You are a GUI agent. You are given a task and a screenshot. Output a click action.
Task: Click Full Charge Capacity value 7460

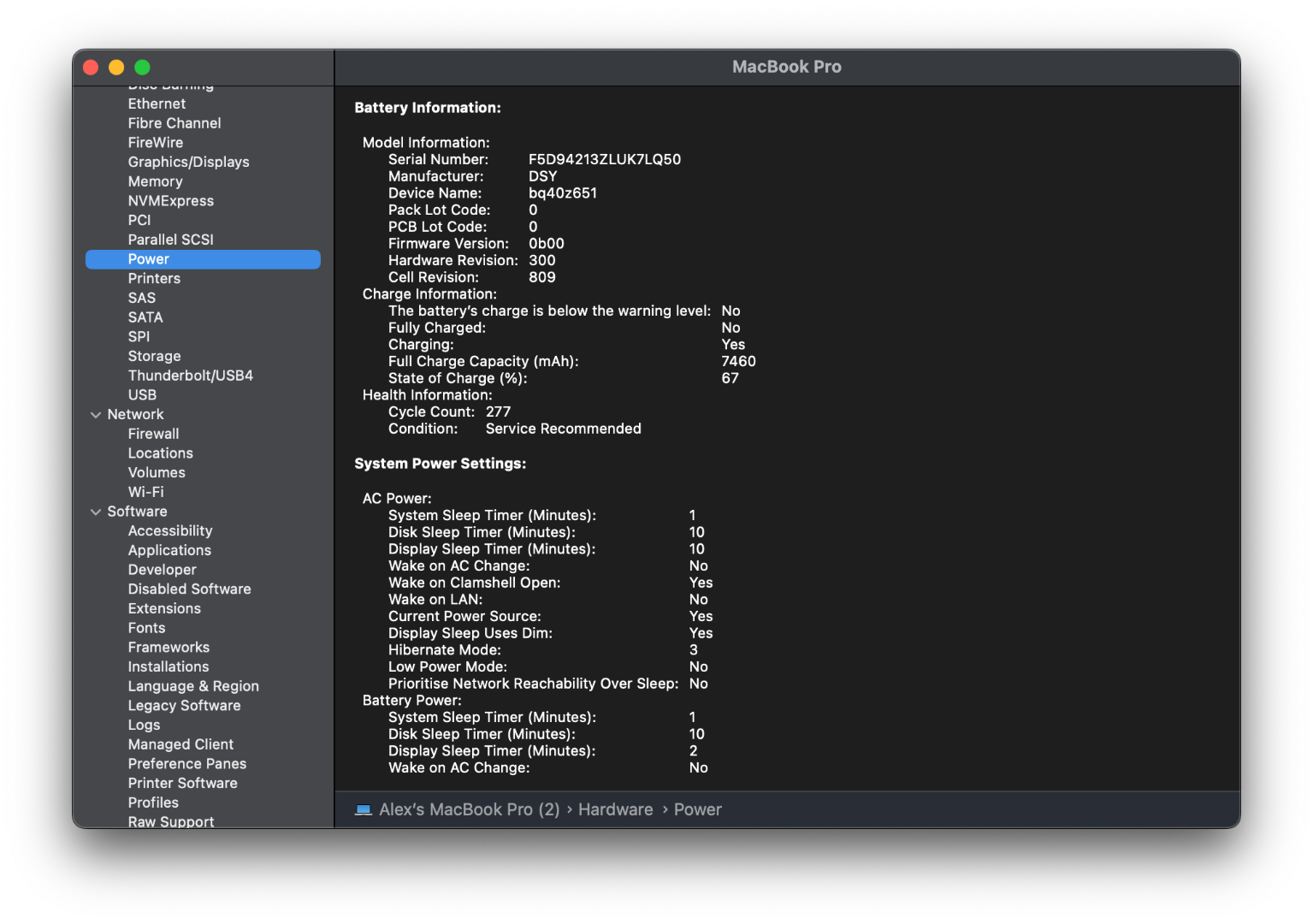(x=738, y=361)
